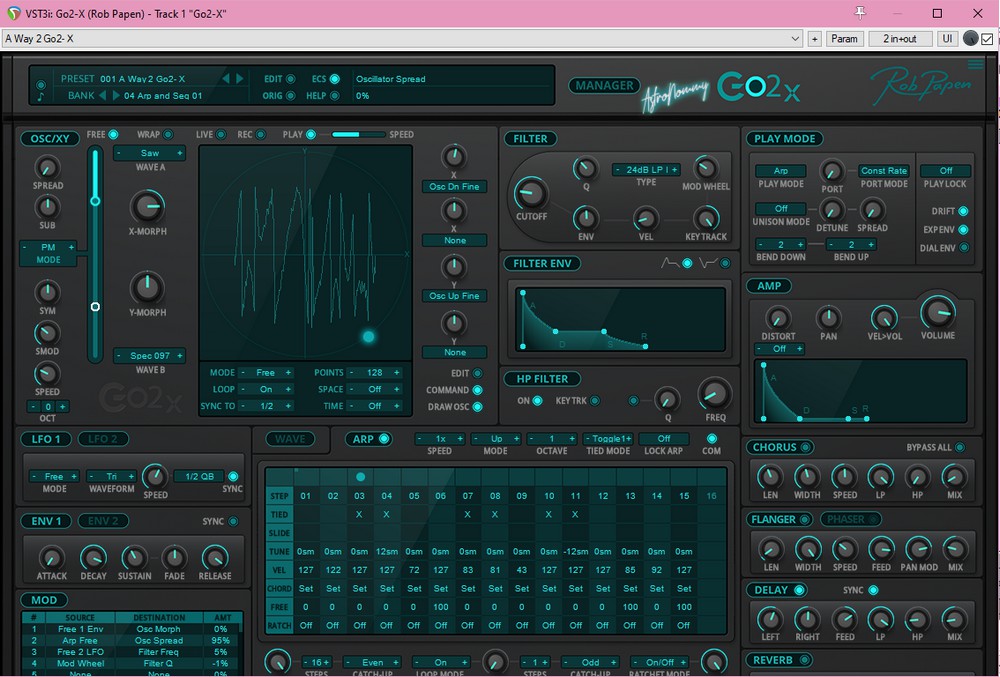Image resolution: width=1000 pixels, height=677 pixels.
Task: Toggle the FREE switch in OSC/XY
Action: click(113, 135)
